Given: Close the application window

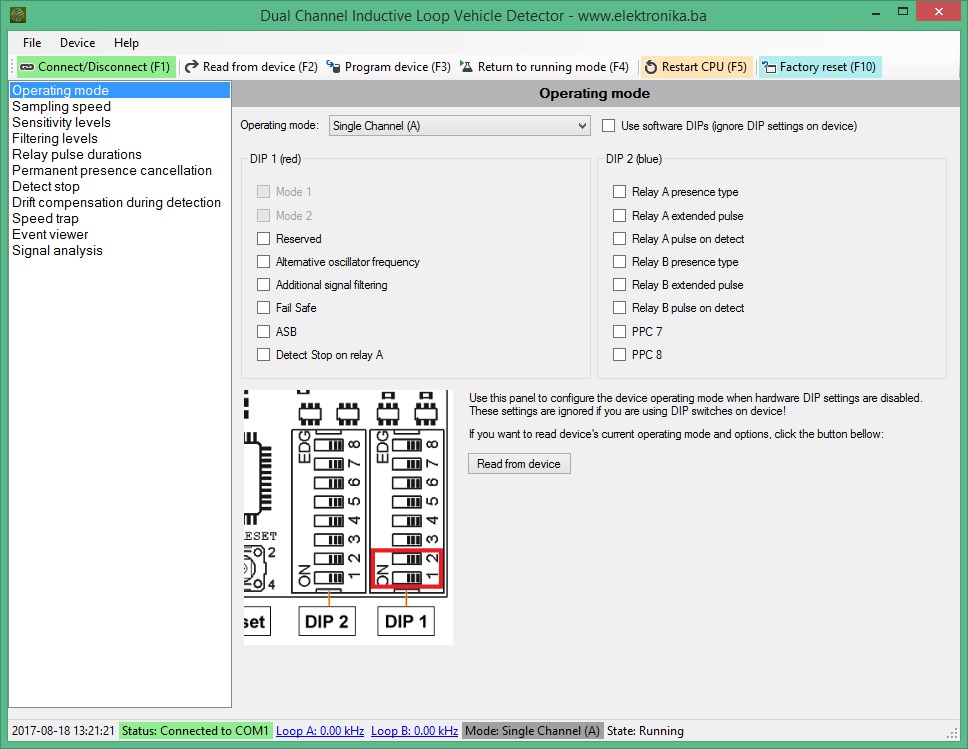Looking at the screenshot, I should click(938, 12).
